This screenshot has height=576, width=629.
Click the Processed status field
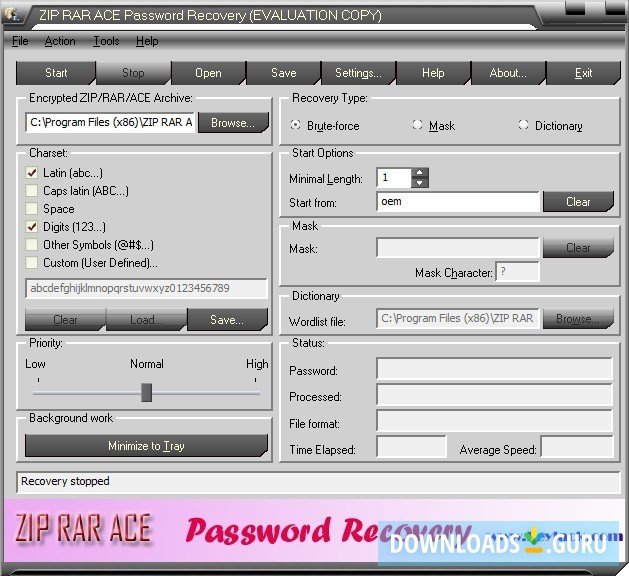coord(495,395)
